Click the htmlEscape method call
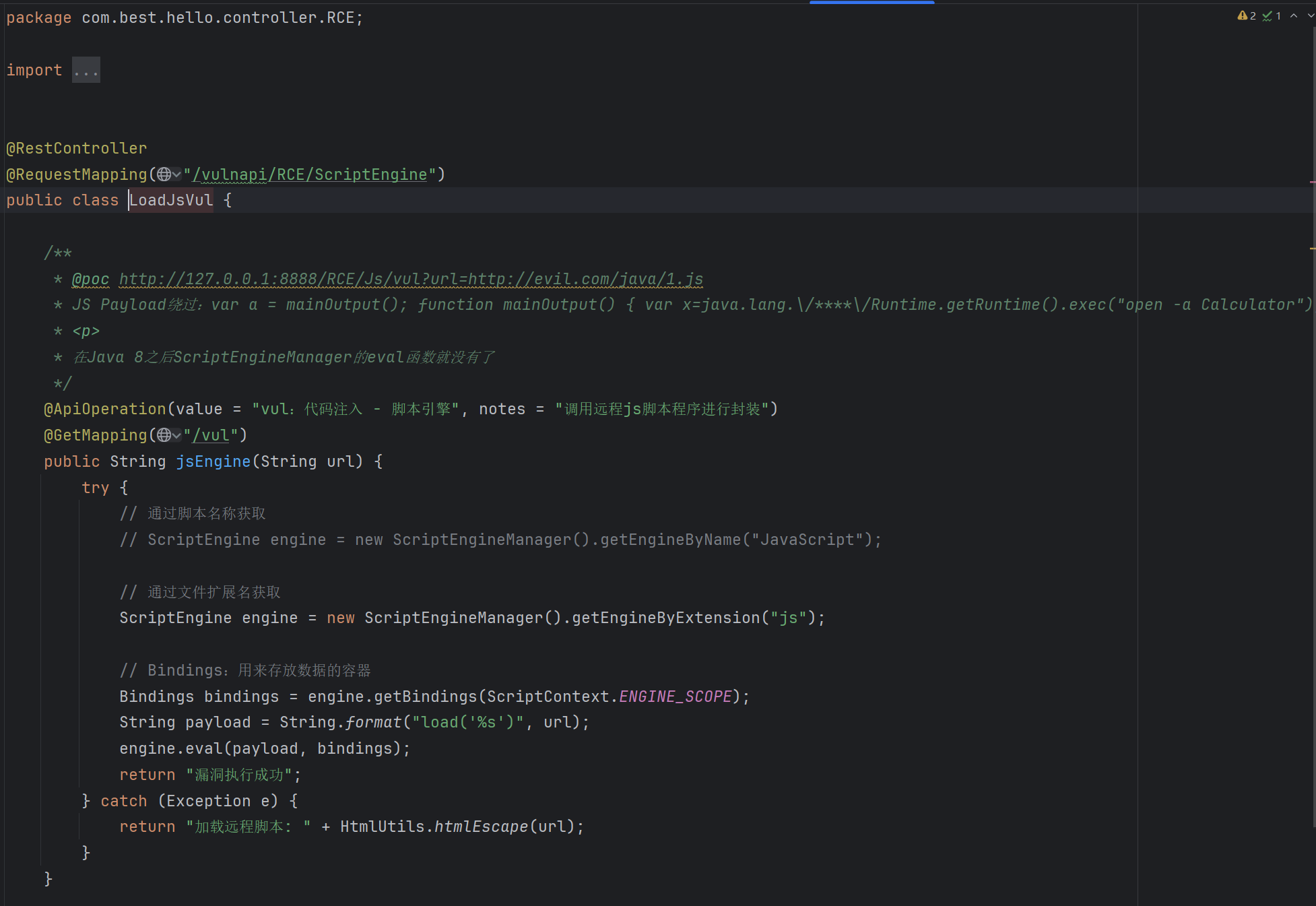This screenshot has height=906, width=1316. pos(481,827)
